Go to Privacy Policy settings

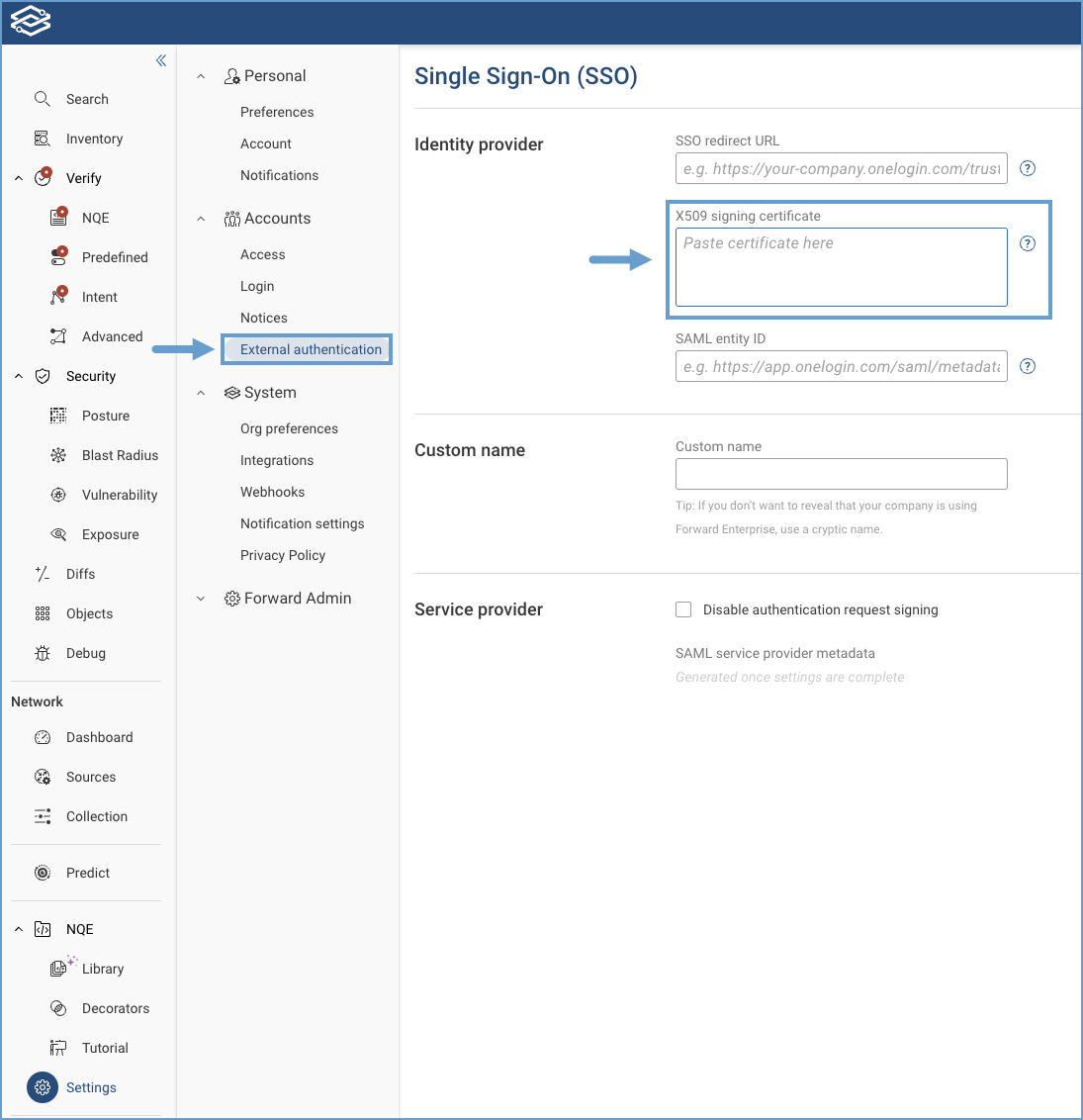point(283,555)
